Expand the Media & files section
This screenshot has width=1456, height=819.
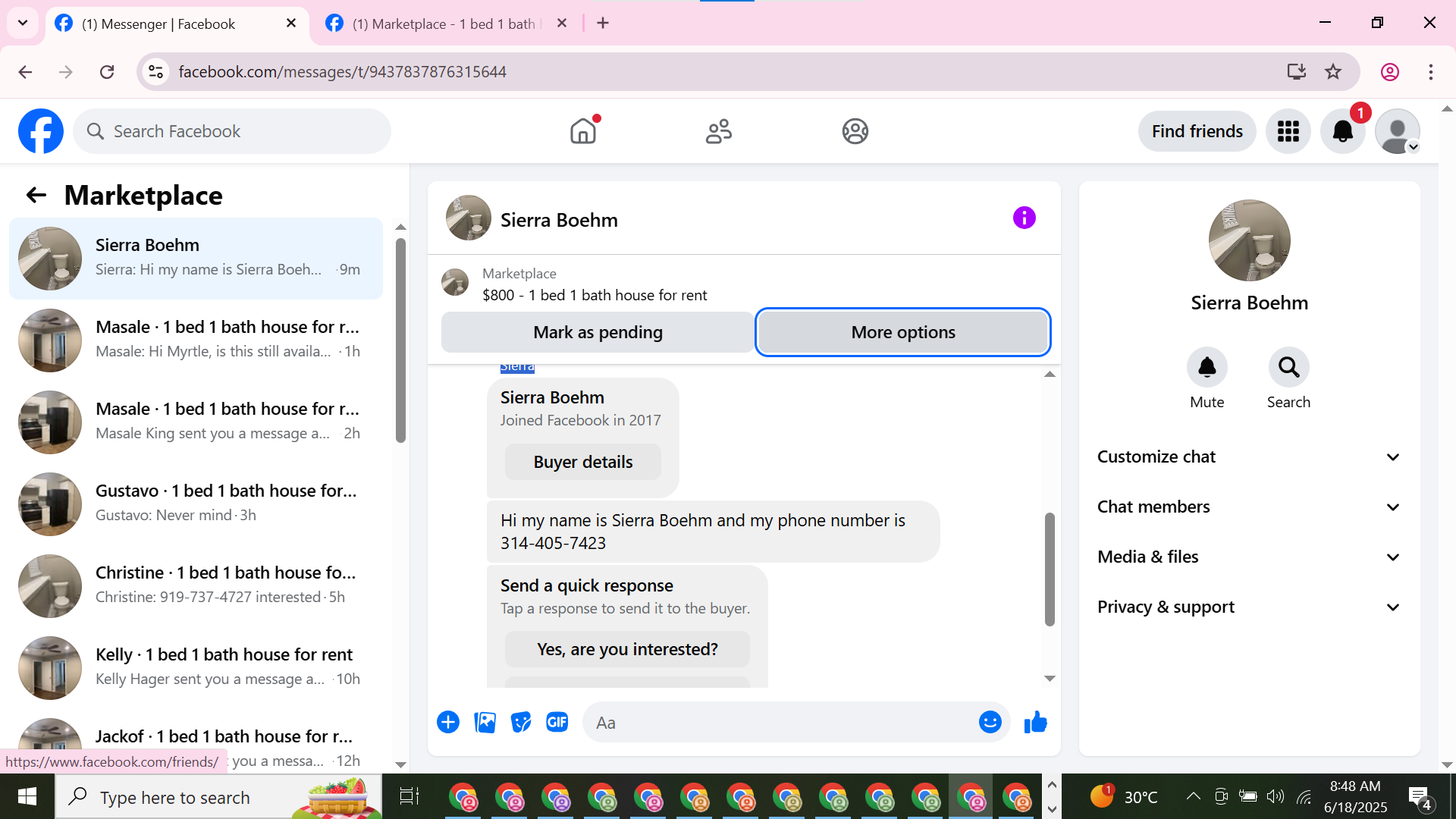1249,557
